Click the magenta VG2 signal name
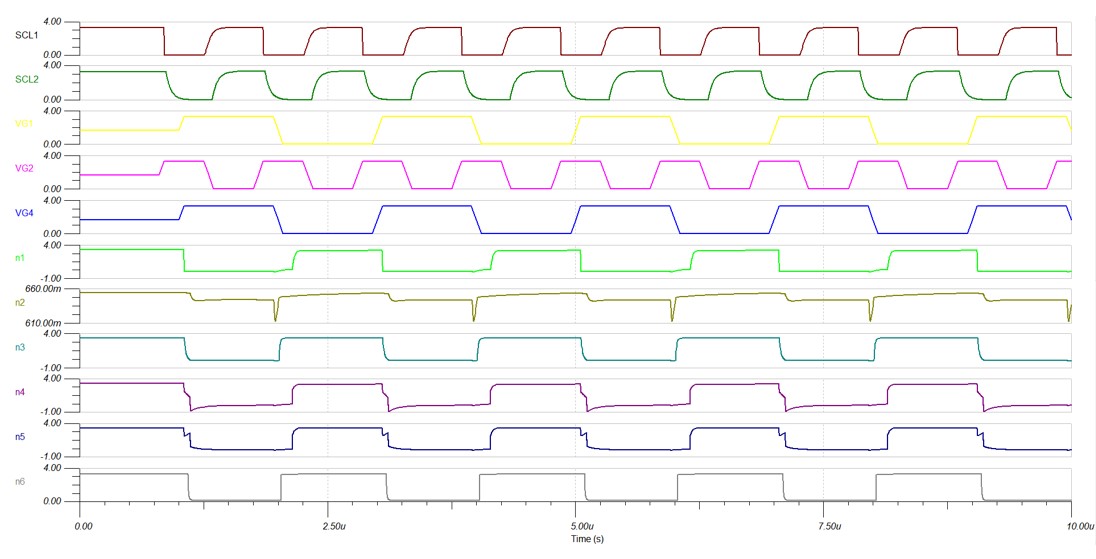Image resolution: width=1096 pixels, height=559 pixels. 24,168
